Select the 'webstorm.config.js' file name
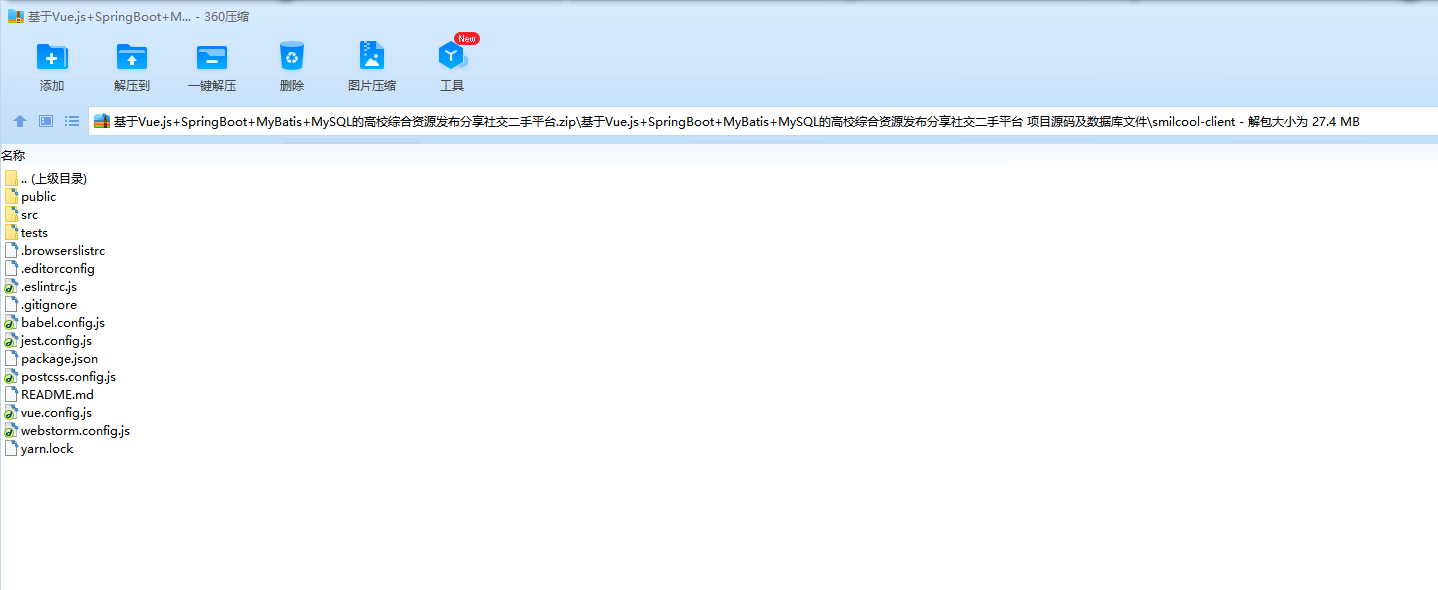1438x590 pixels. 75,431
